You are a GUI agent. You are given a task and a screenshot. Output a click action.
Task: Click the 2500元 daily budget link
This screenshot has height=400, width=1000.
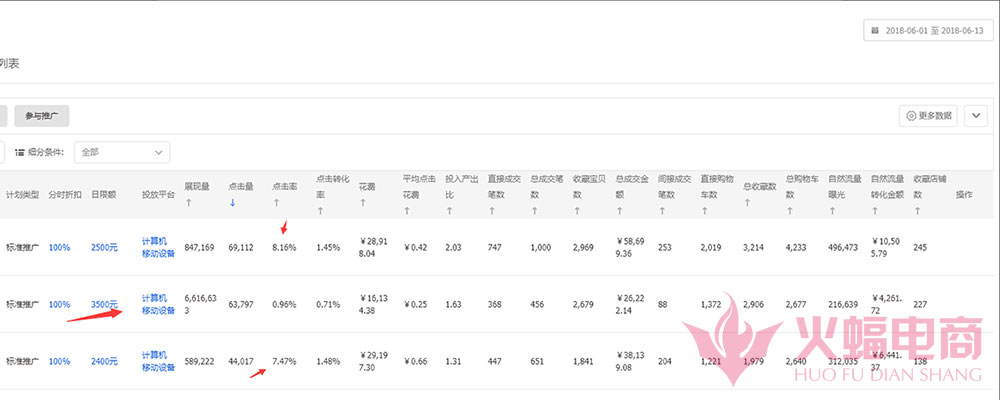pyautogui.click(x=104, y=247)
